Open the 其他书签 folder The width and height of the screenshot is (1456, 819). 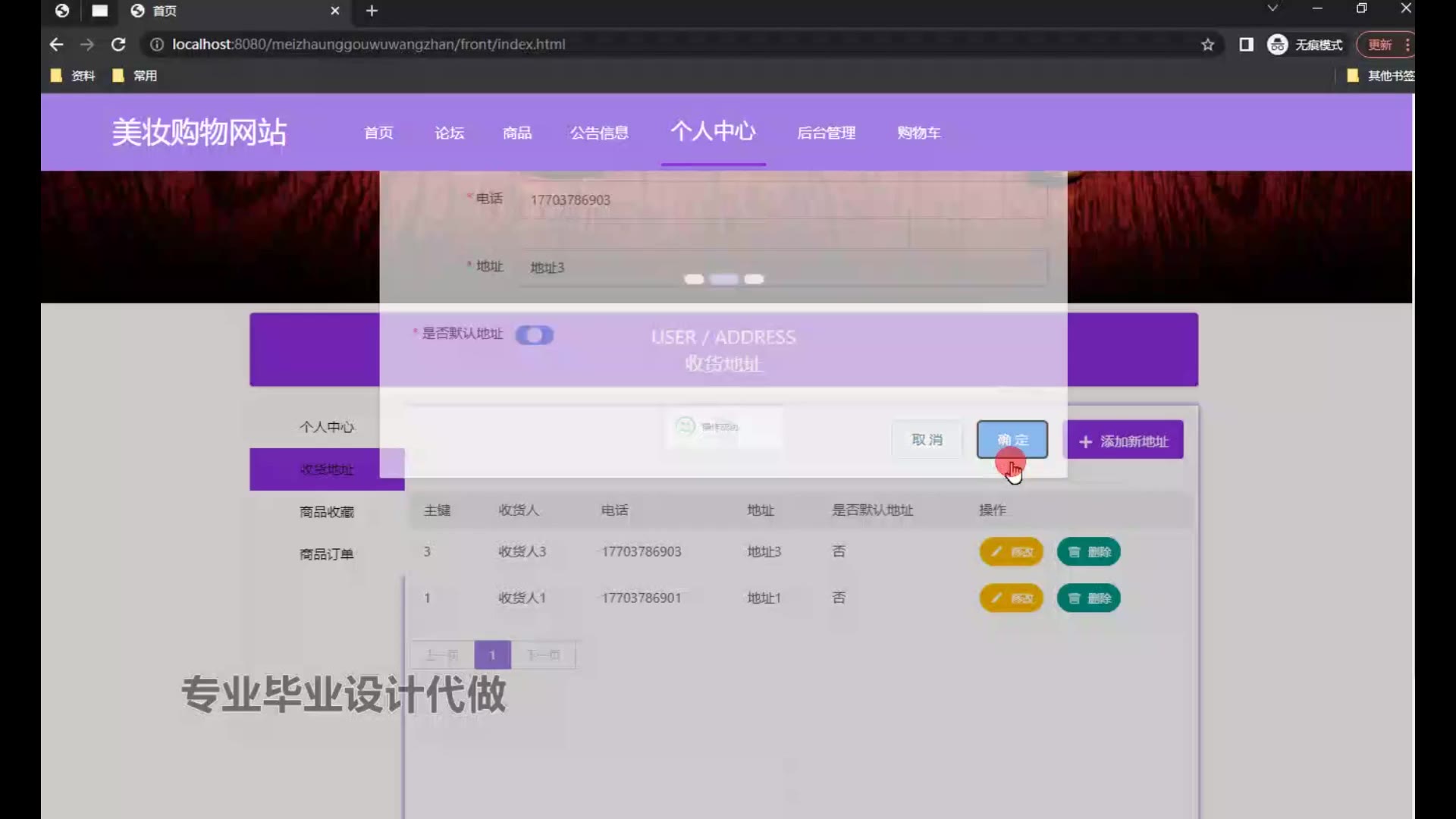coord(1381,76)
